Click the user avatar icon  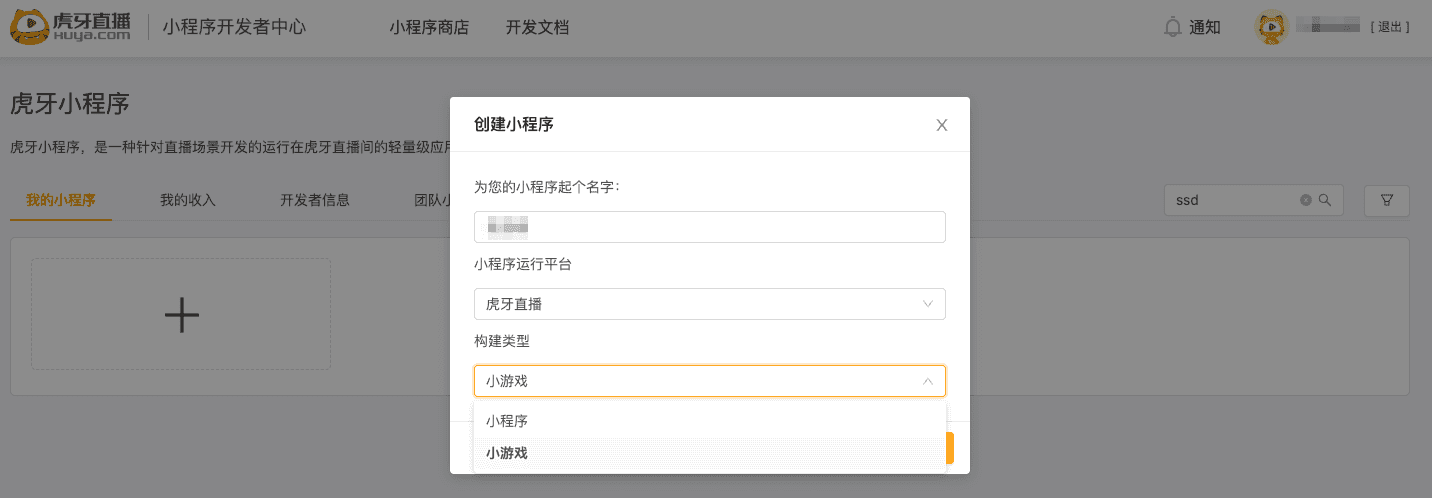[1271, 27]
